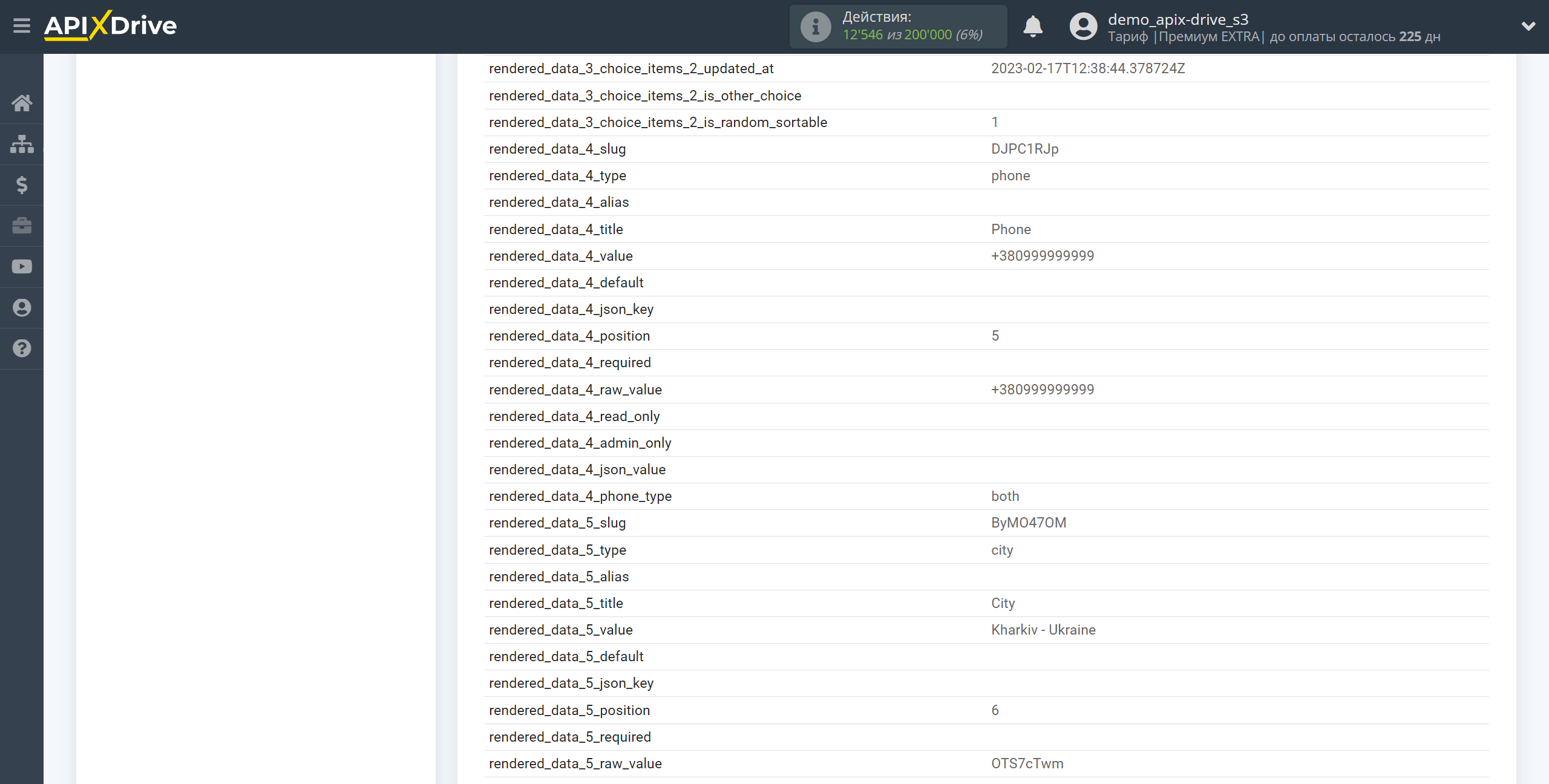Select the timestamp 2023-02-17T12:38:44.378724Z

coord(1088,68)
